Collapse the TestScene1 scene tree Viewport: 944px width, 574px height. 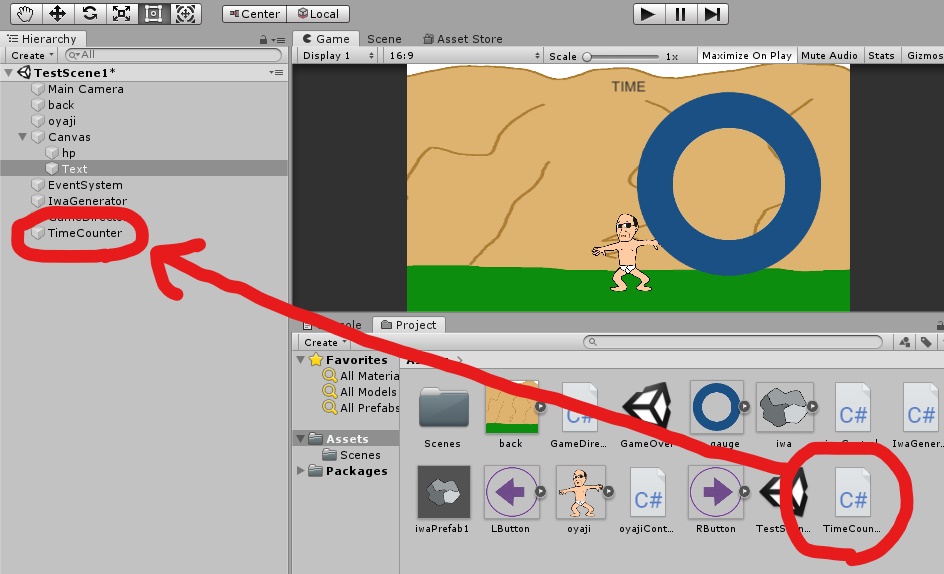click(8, 72)
